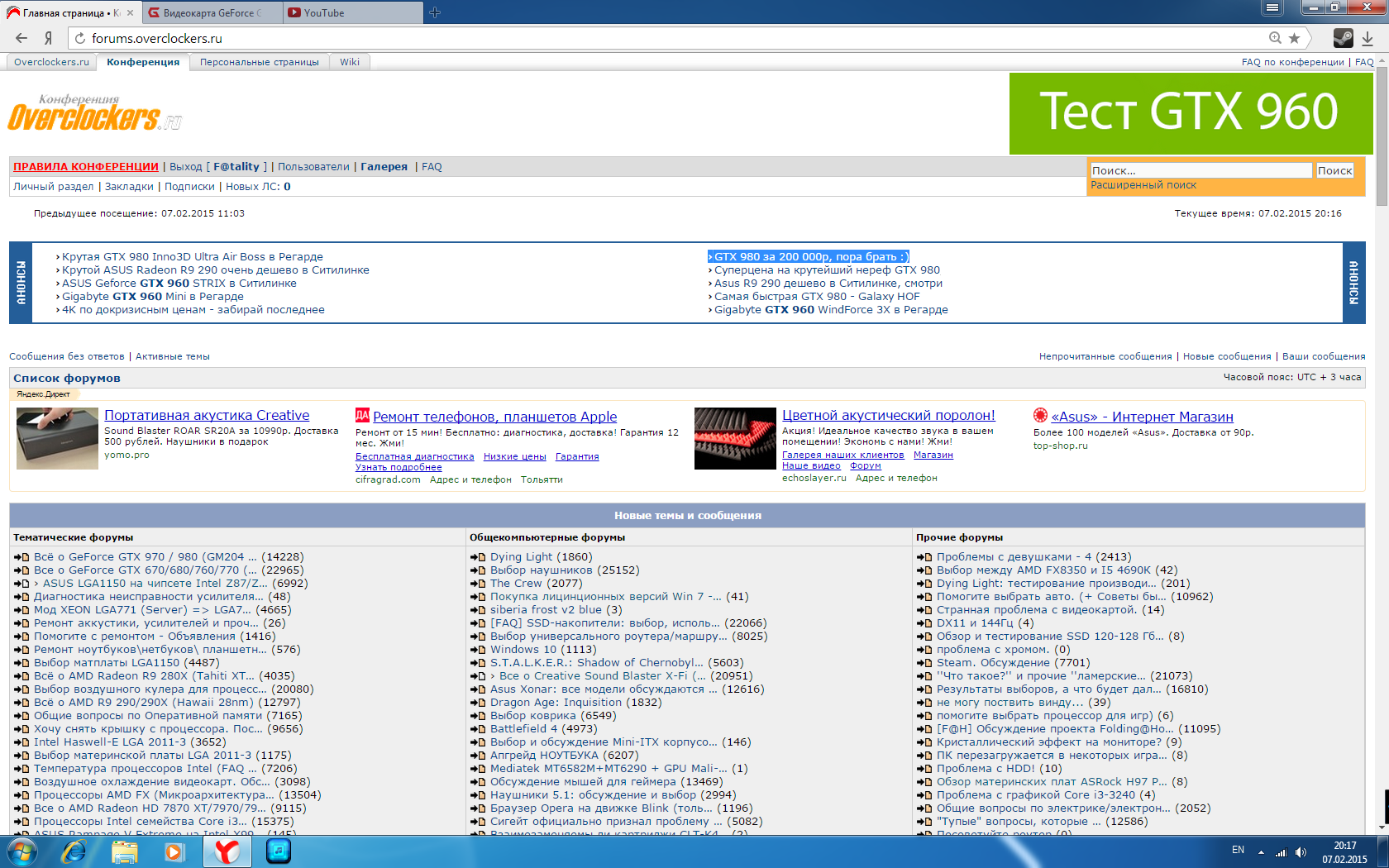Open the 'Dragon Age: Inquisition' topic
1389x868 pixels.
(556, 703)
